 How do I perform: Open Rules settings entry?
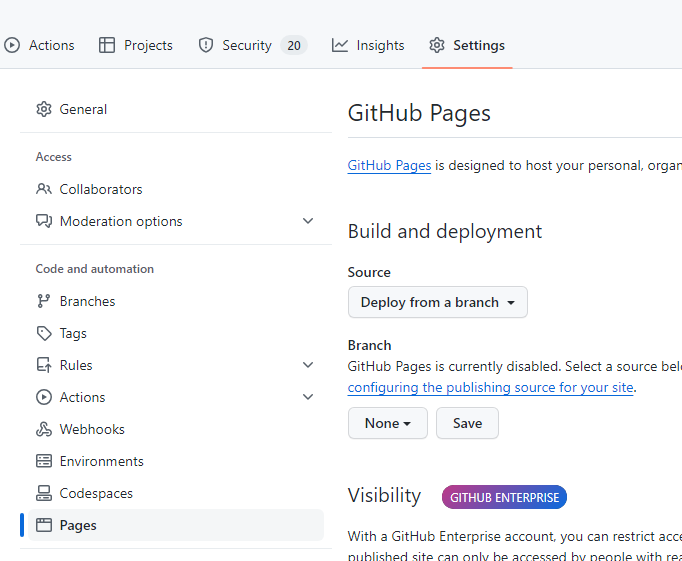pyautogui.click(x=176, y=365)
